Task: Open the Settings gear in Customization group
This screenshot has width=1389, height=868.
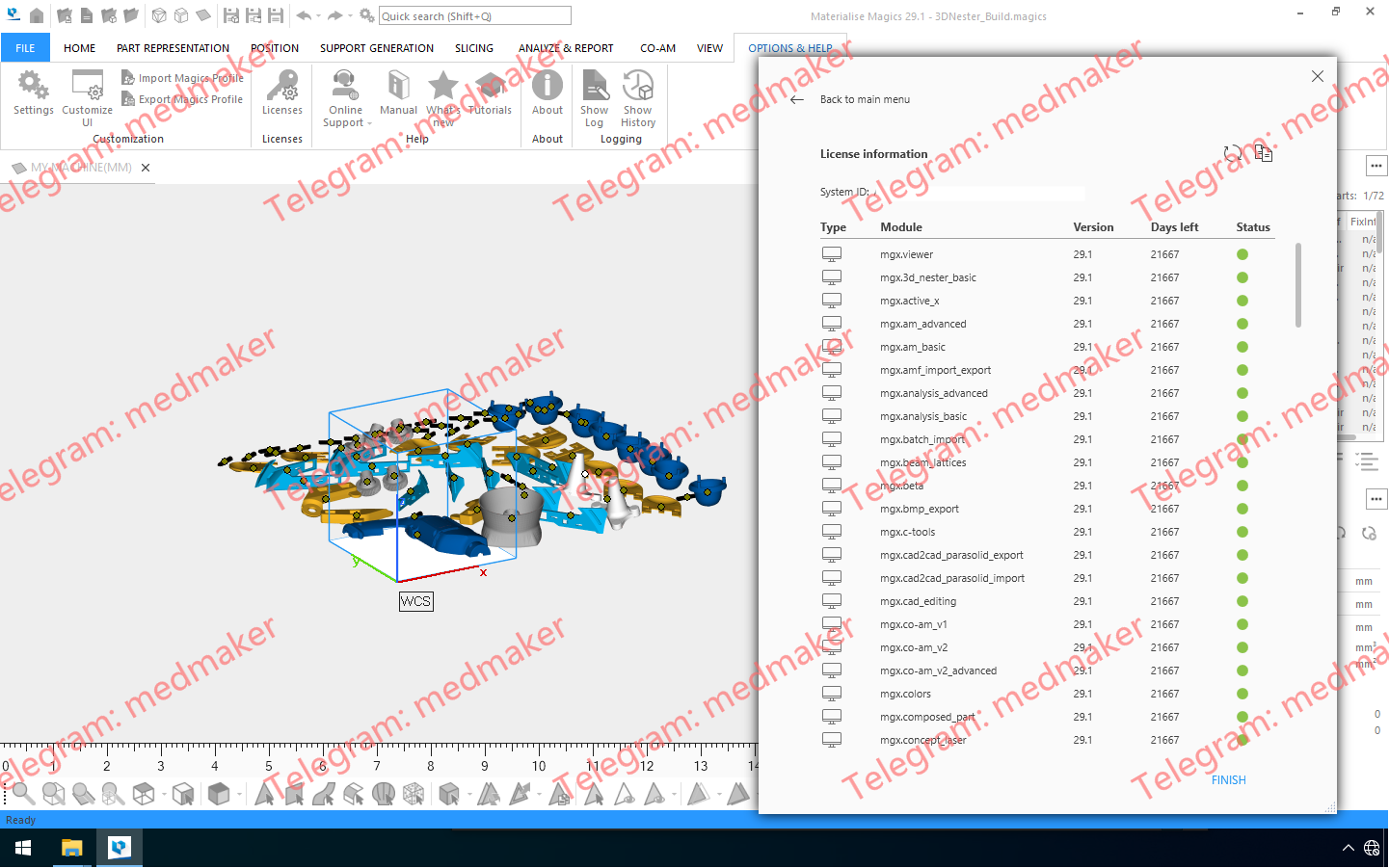Action: click(33, 88)
